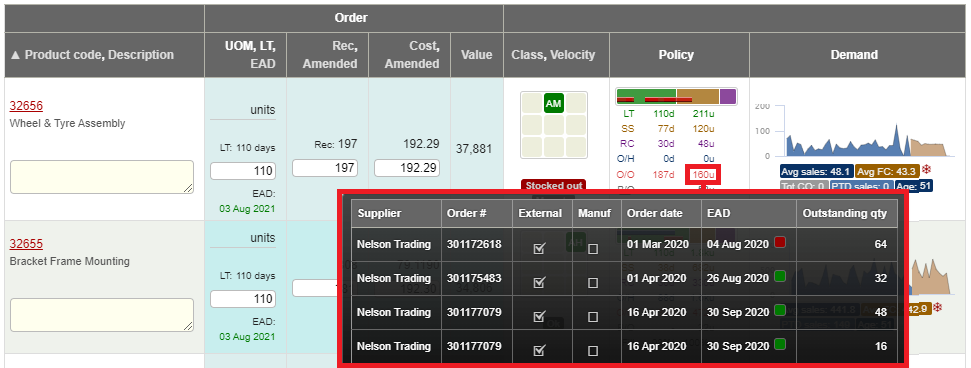Click green status square in row with quantity 16
Screen dimensions: 971x368
pos(780,343)
